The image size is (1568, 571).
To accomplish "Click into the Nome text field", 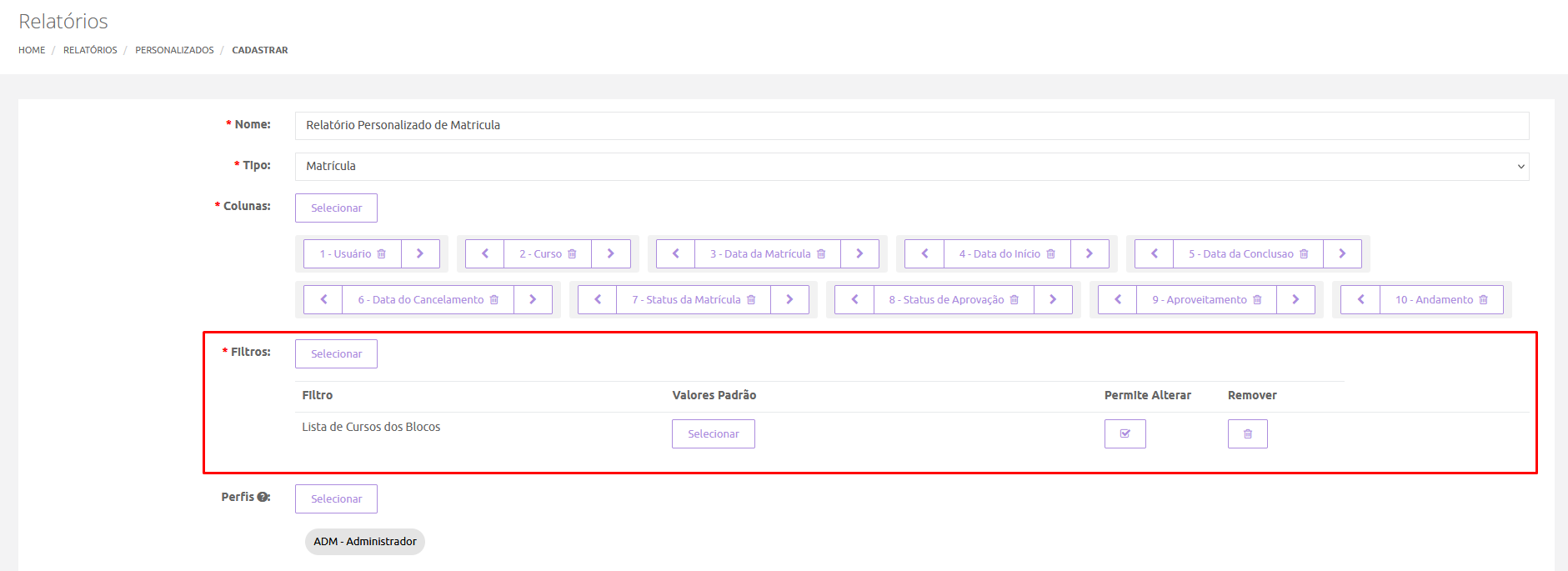I will pos(911,126).
